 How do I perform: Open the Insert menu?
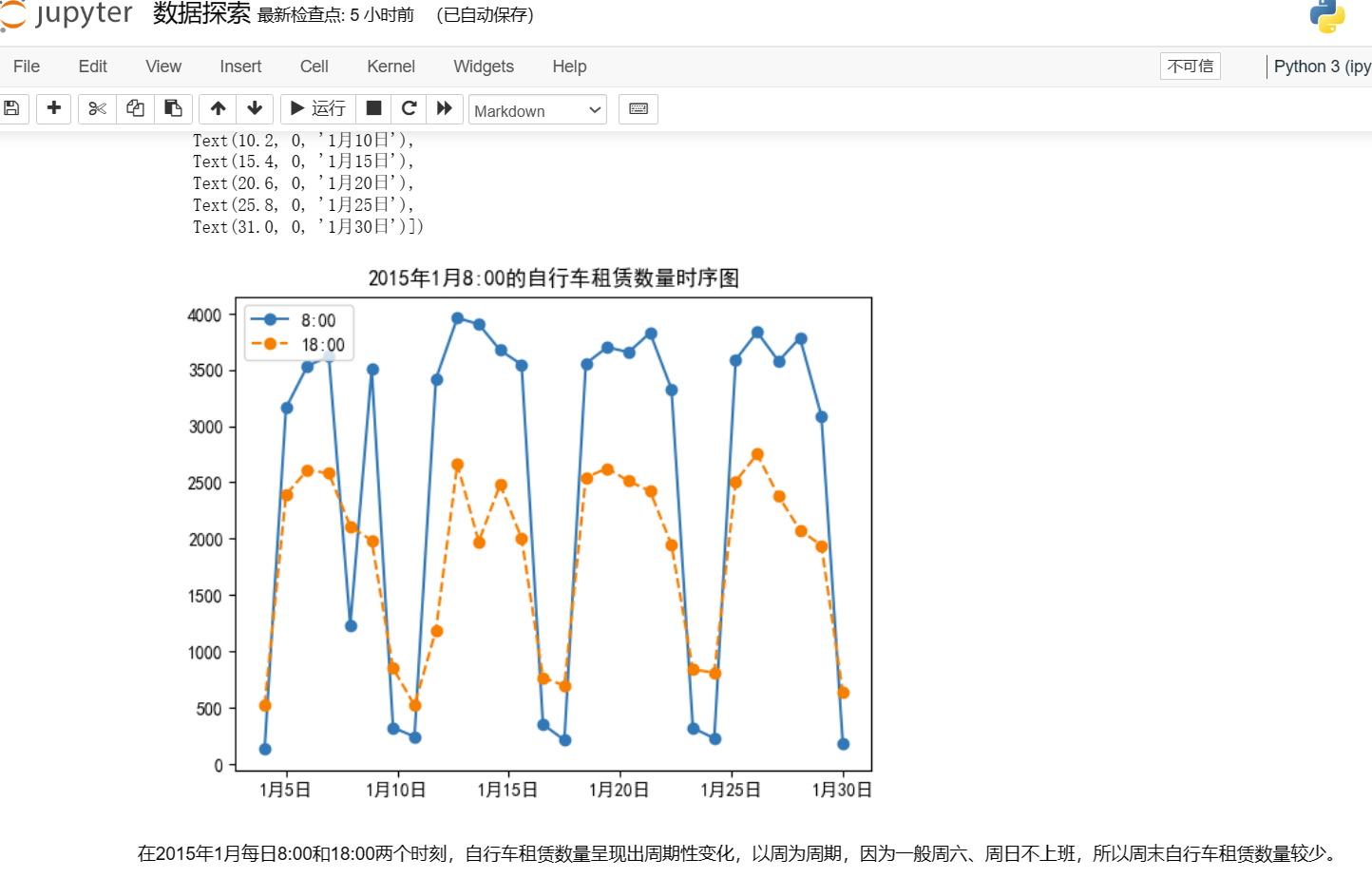[240, 67]
